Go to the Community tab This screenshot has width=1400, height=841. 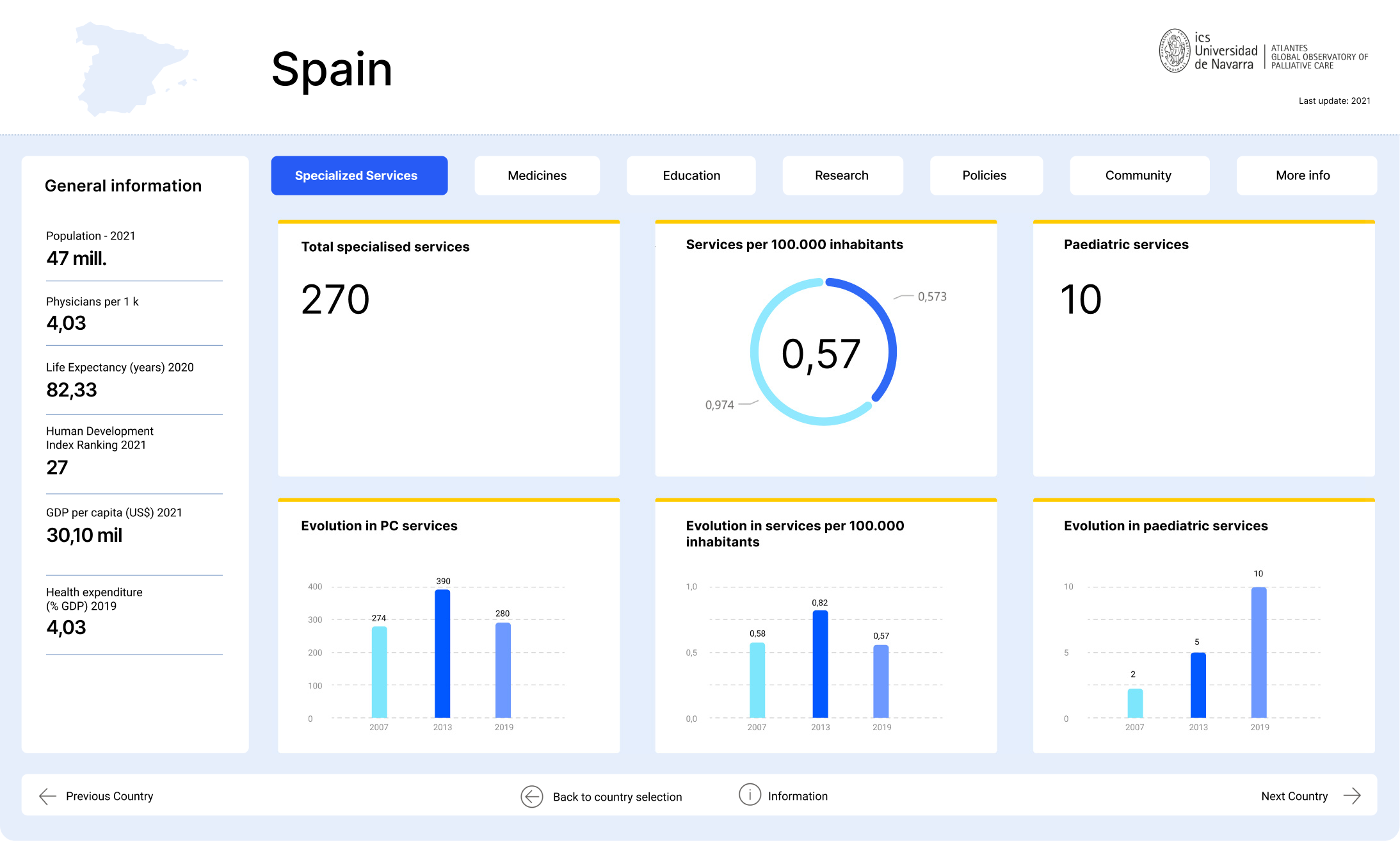[1139, 176]
